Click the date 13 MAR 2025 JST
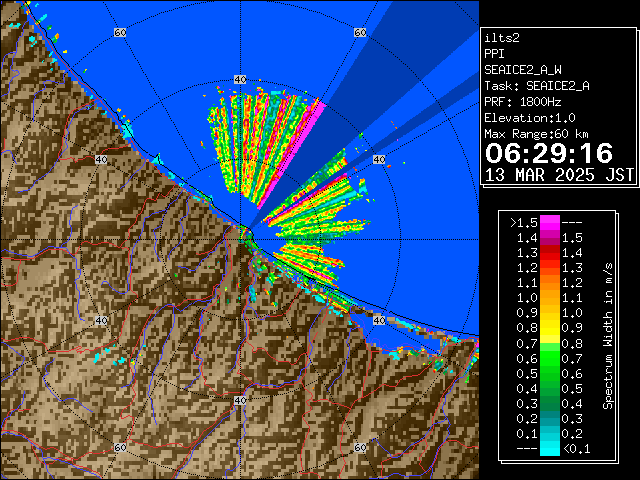The height and width of the screenshot is (480, 640). (x=559, y=175)
